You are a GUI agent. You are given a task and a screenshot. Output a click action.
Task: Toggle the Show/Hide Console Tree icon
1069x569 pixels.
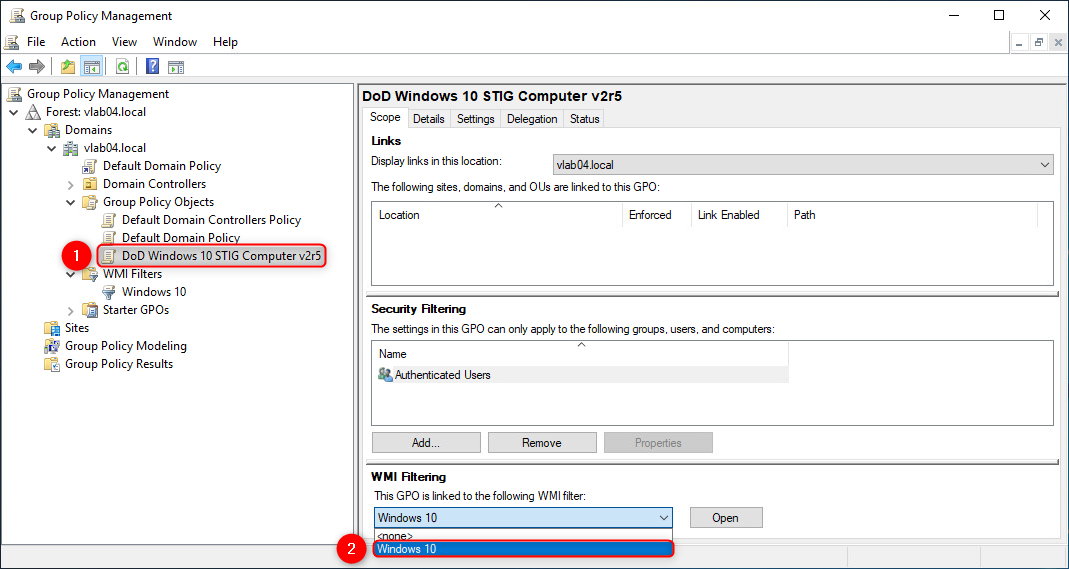pos(91,67)
